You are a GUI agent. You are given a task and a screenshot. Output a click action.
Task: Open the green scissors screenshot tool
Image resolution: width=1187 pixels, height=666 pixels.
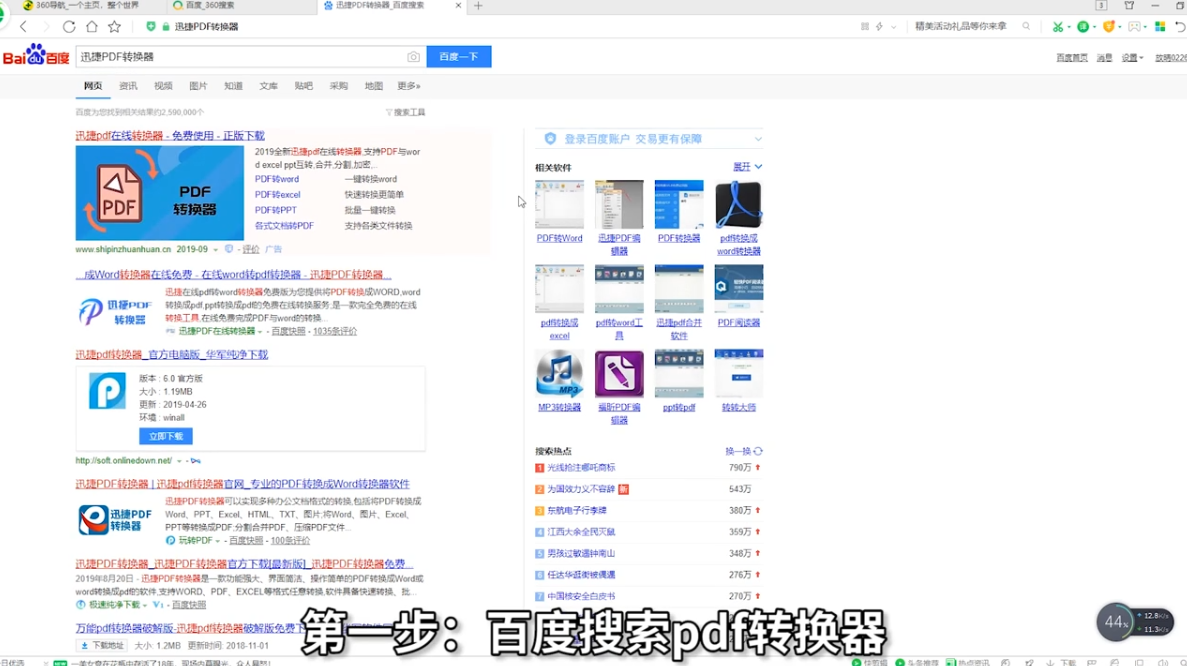(1058, 26)
